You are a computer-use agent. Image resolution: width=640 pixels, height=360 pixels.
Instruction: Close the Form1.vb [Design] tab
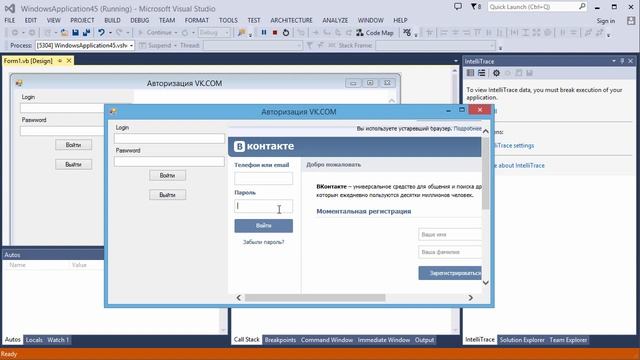point(69,60)
